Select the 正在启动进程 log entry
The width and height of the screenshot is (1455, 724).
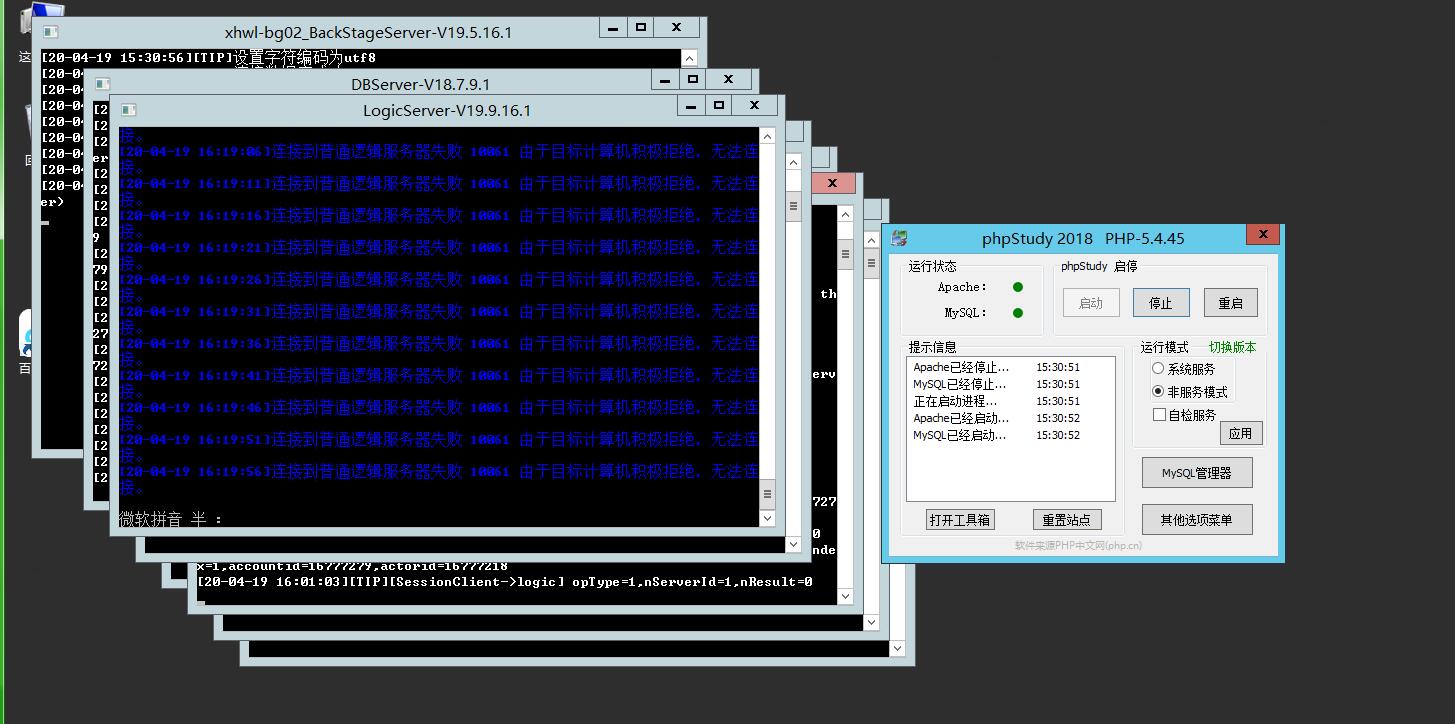[955, 401]
